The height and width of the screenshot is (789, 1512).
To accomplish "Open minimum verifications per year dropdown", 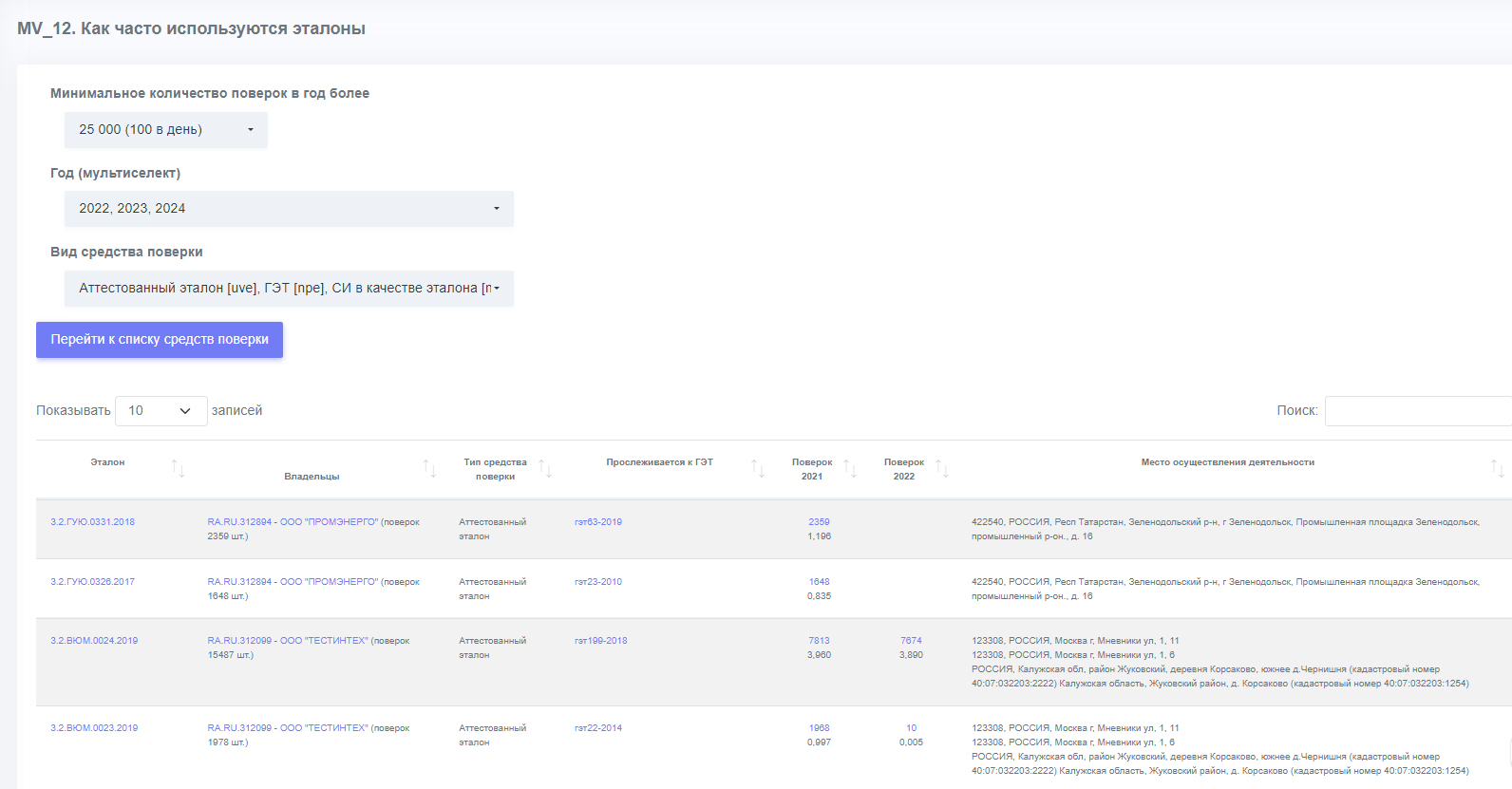I will tap(166, 130).
